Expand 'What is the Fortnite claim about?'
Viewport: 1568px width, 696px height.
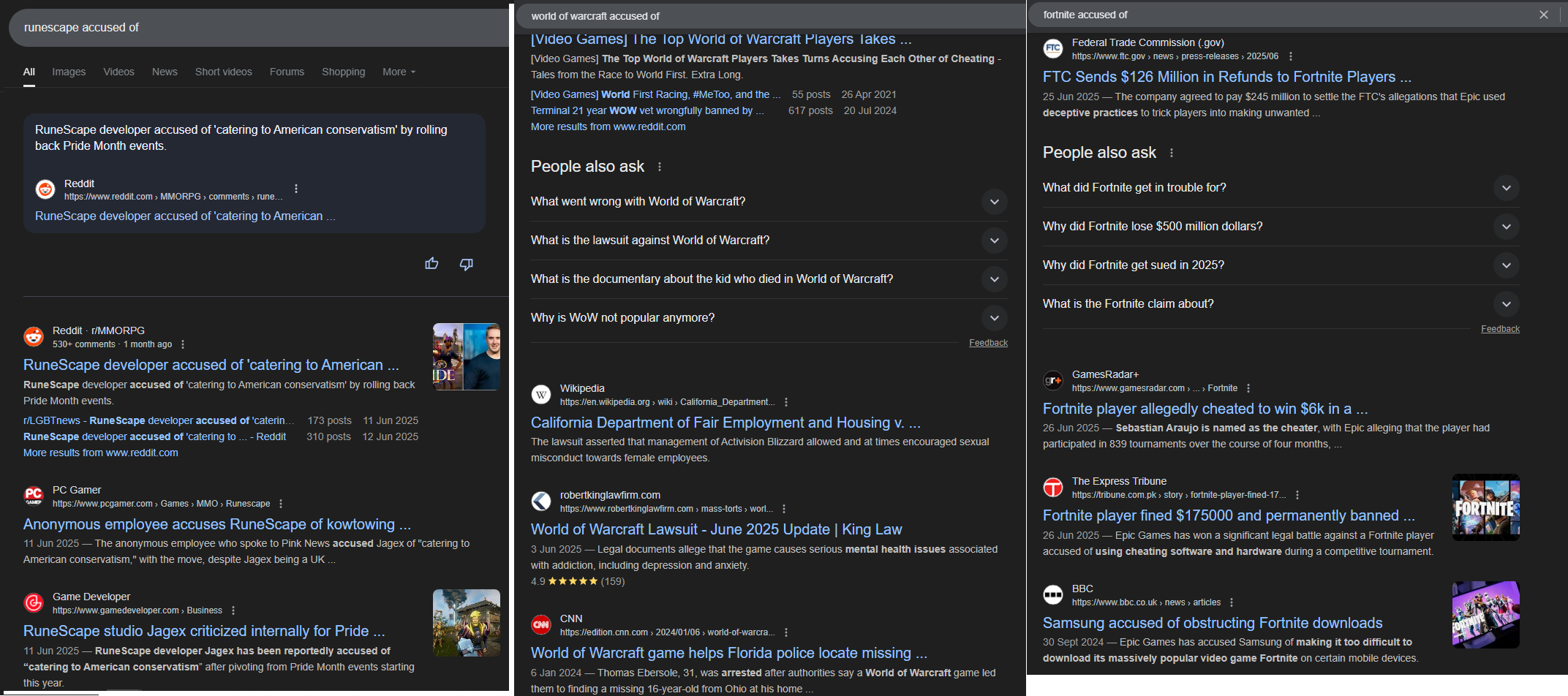click(1281, 304)
